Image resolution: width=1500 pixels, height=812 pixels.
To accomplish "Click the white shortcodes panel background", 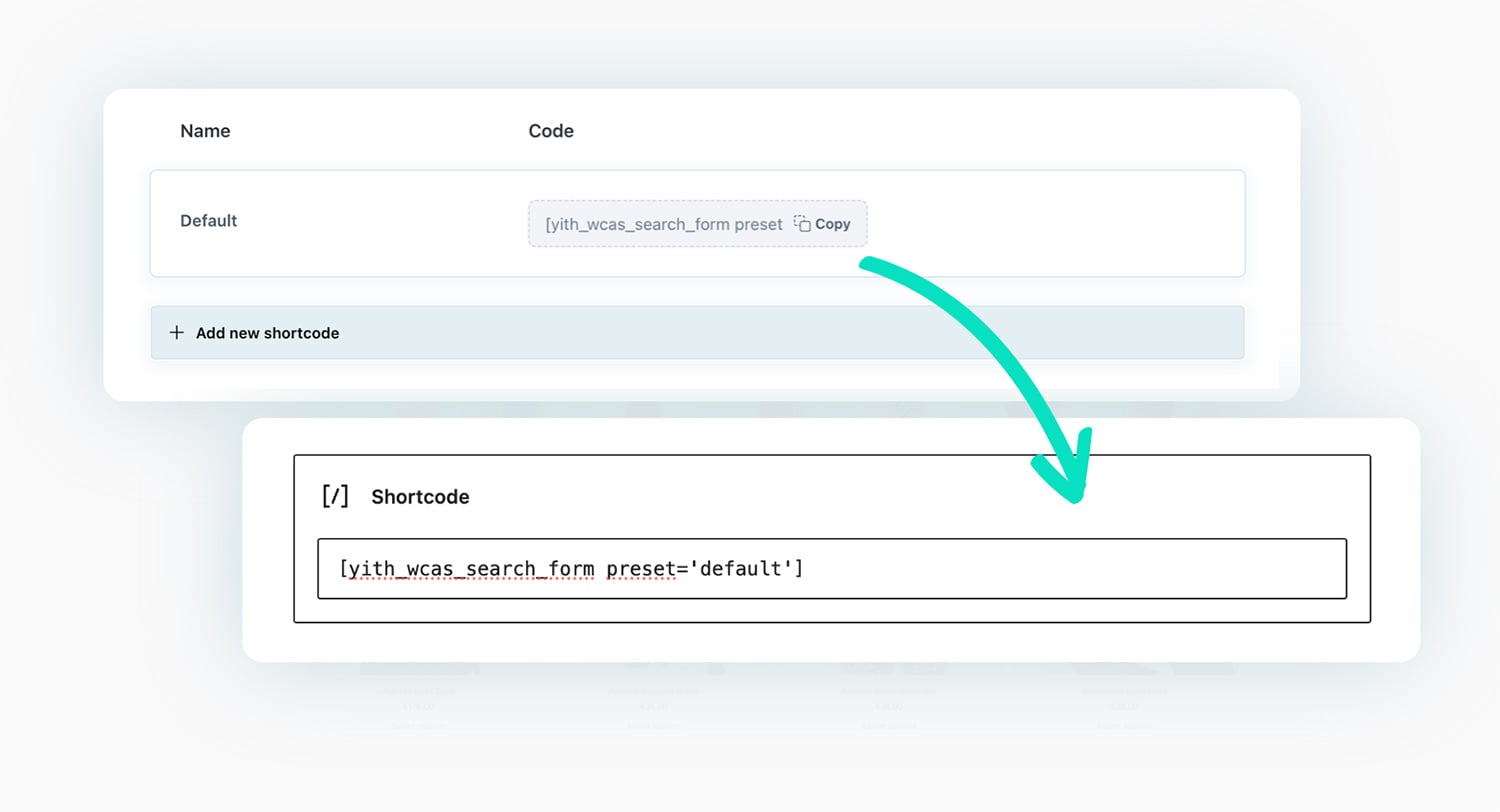I will [x=400, y=380].
